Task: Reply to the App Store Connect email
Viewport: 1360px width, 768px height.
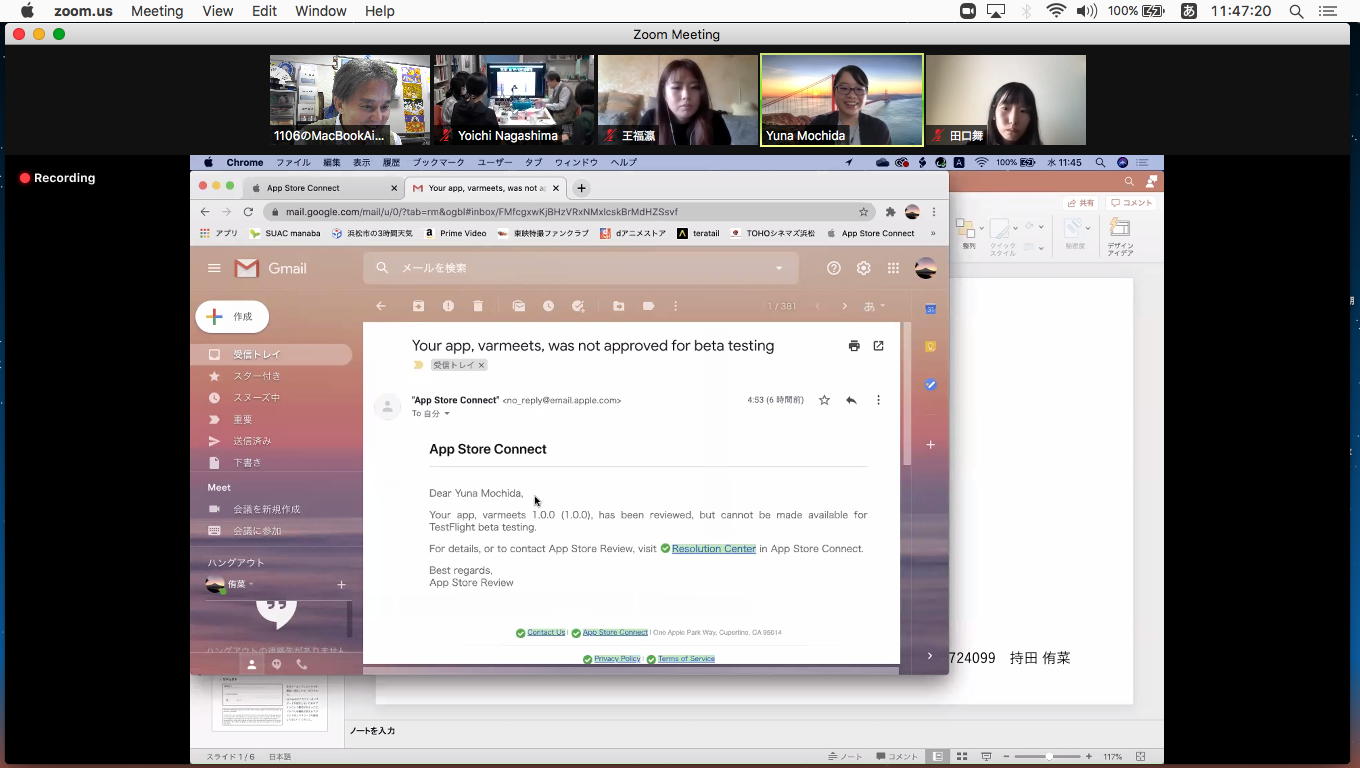Action: 851,400
